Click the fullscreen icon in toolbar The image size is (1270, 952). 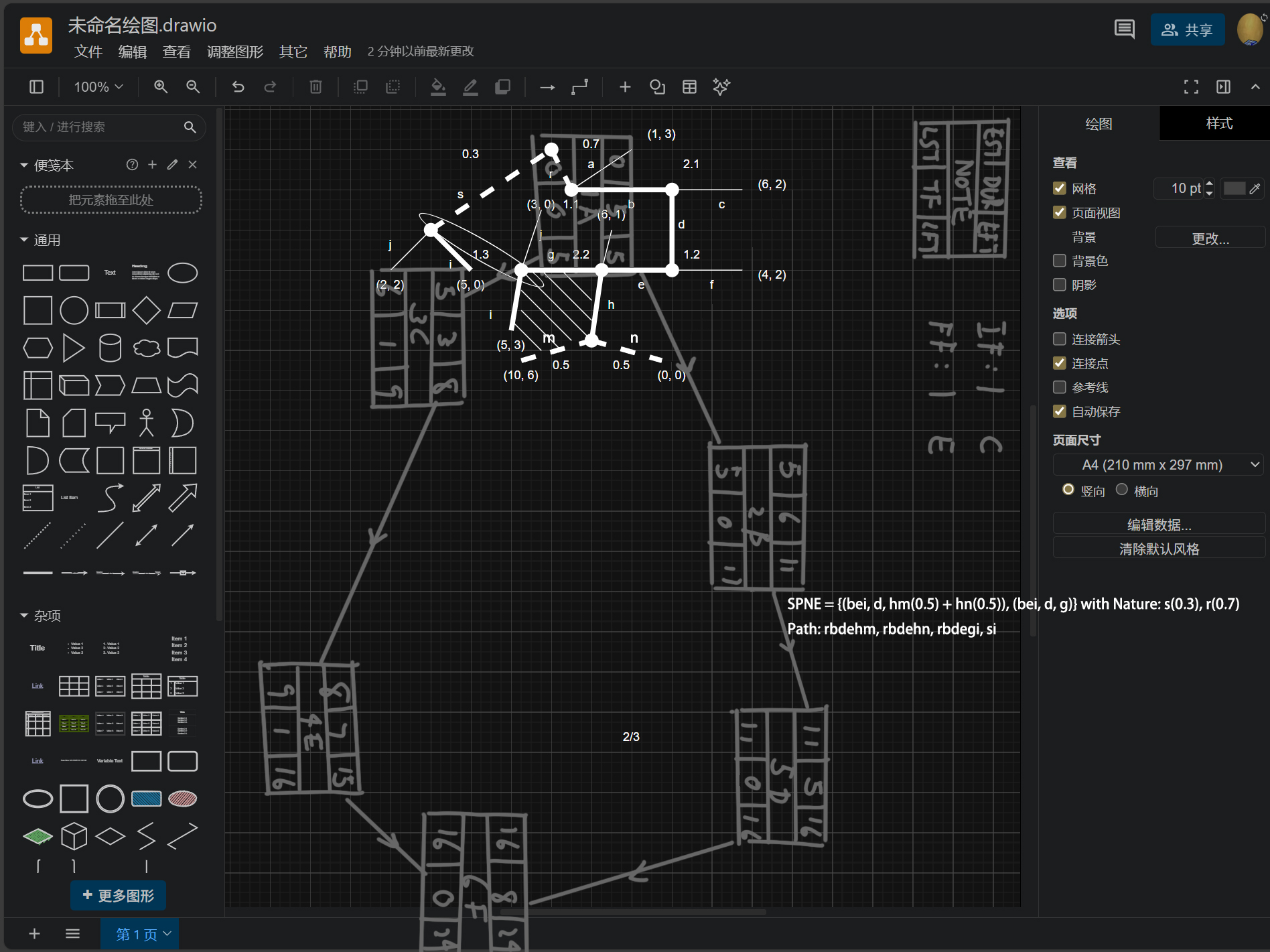tap(1191, 86)
